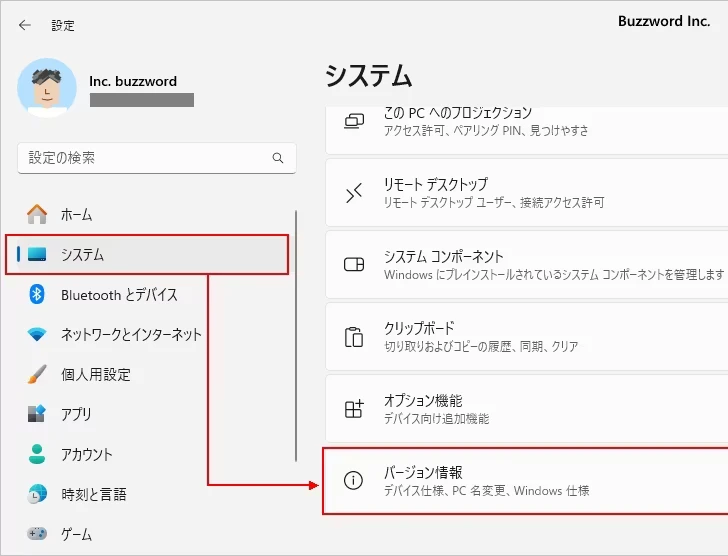Click the 時刻と言語 globe clock icon

point(37,494)
